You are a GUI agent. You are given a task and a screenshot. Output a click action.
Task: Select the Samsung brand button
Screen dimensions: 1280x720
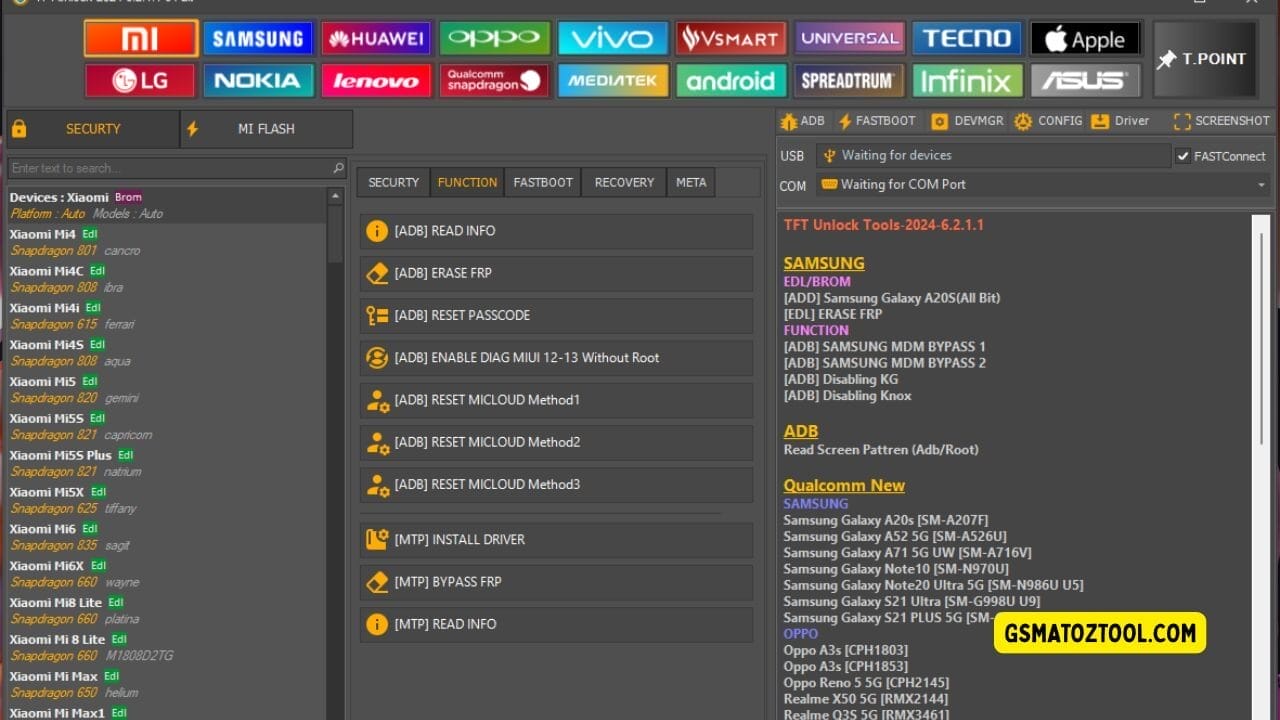(258, 37)
